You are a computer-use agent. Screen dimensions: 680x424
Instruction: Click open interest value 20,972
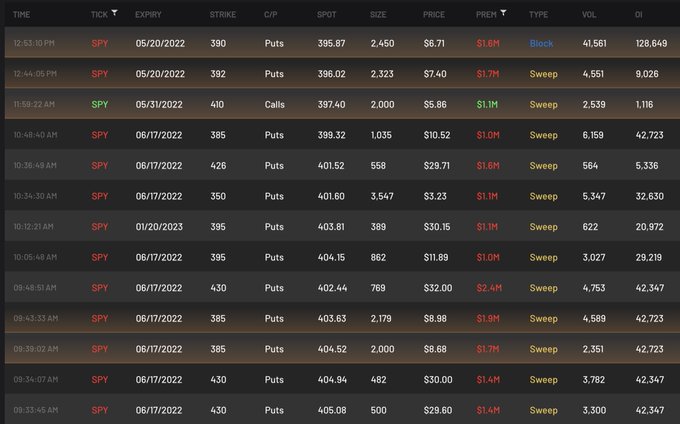[650, 227]
